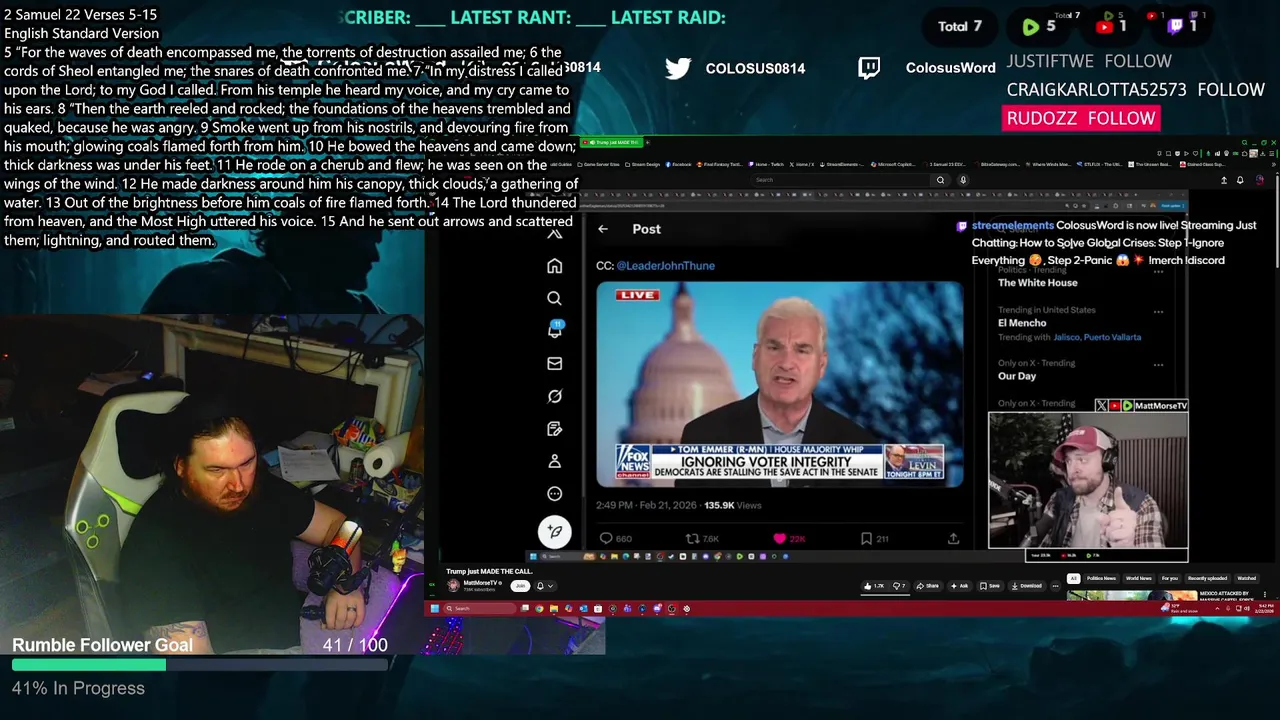Open the Microsoft Copilot bookmark
Image resolution: width=1280 pixels, height=720 pixels.
tap(895, 165)
